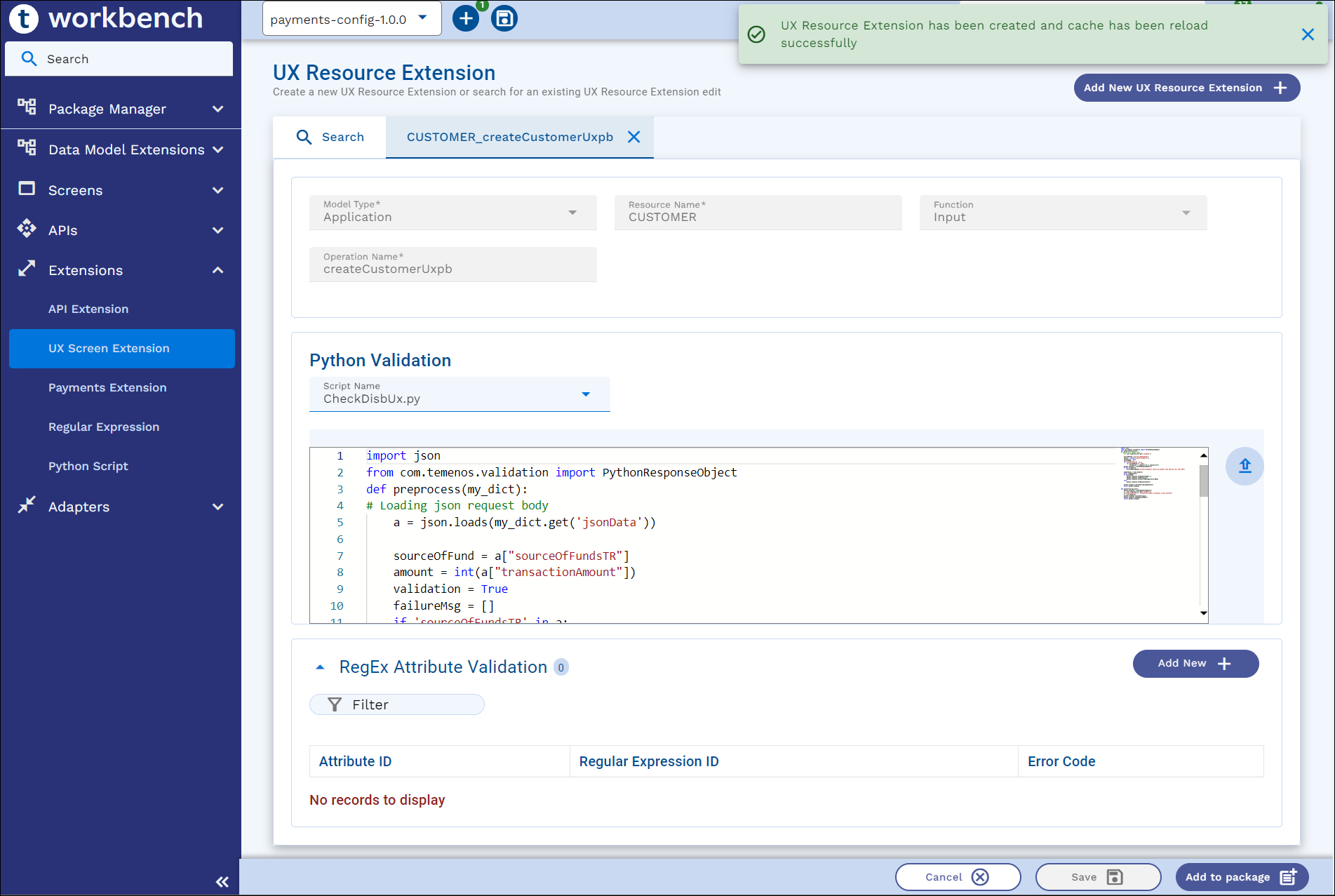Open Payments Extension menu item
Viewport: 1335px width, 896px height.
coord(107,387)
